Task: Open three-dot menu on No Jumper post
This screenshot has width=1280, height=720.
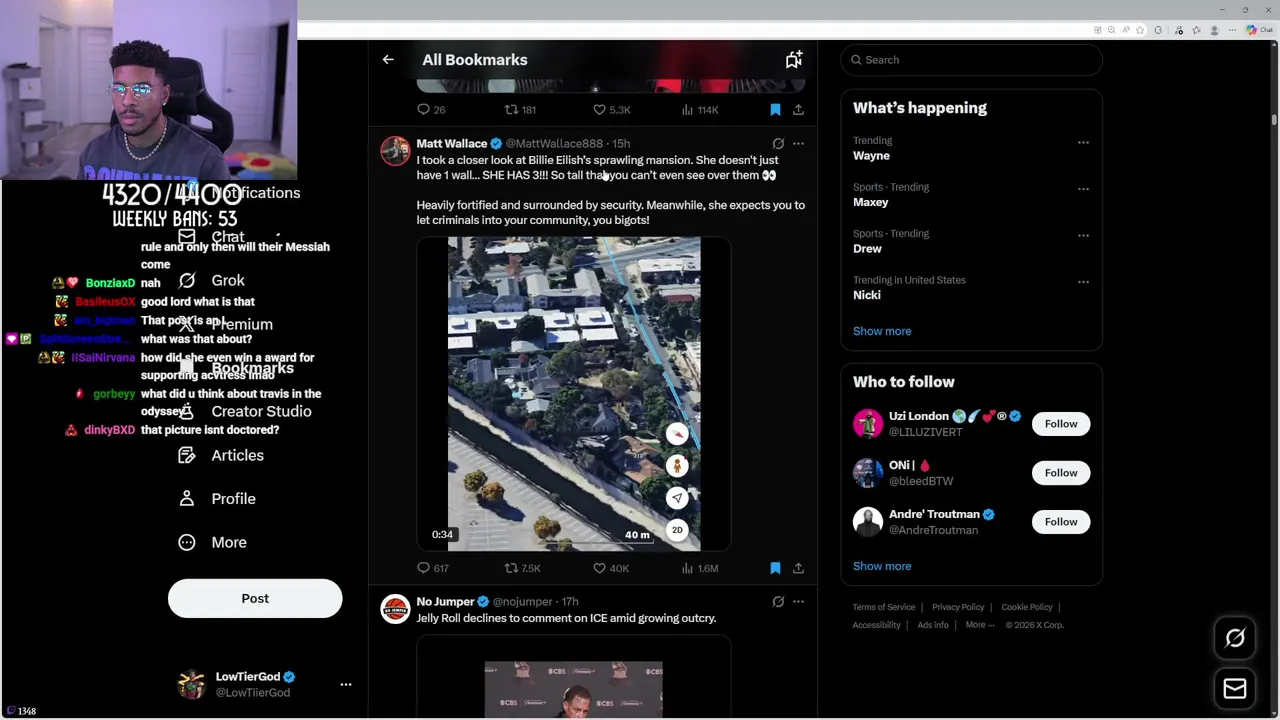Action: point(798,602)
